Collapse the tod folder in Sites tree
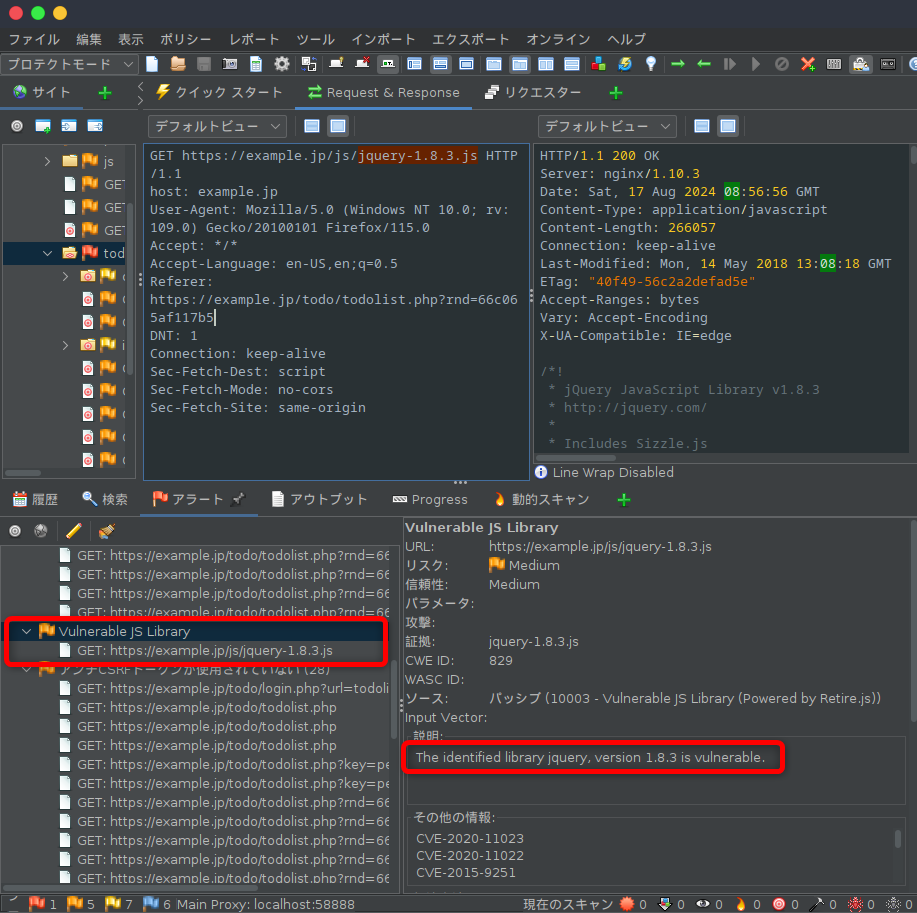The height and width of the screenshot is (913, 917). (x=47, y=253)
